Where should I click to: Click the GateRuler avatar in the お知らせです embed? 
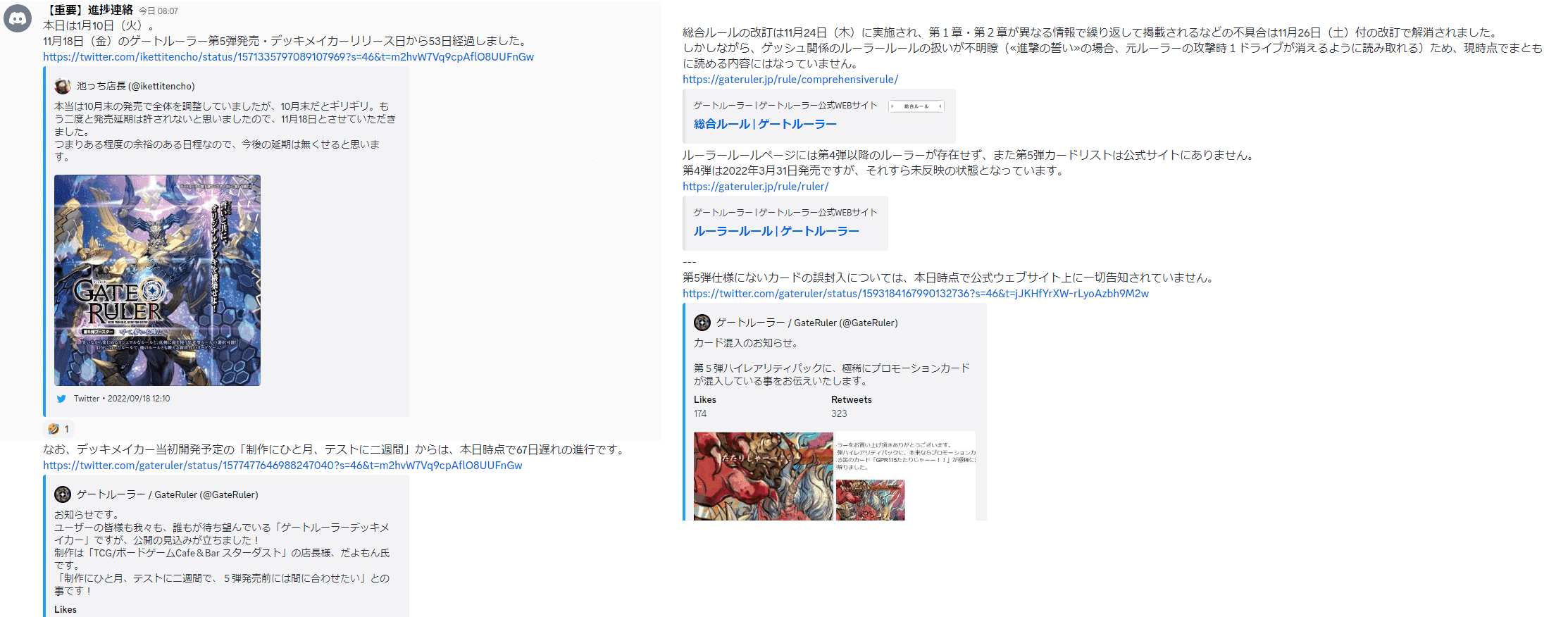[63, 494]
